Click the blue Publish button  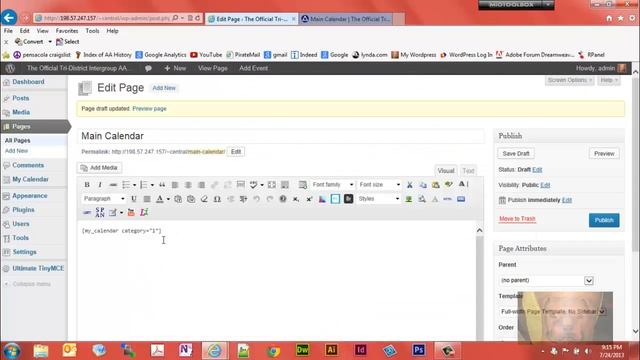pyautogui.click(x=604, y=220)
